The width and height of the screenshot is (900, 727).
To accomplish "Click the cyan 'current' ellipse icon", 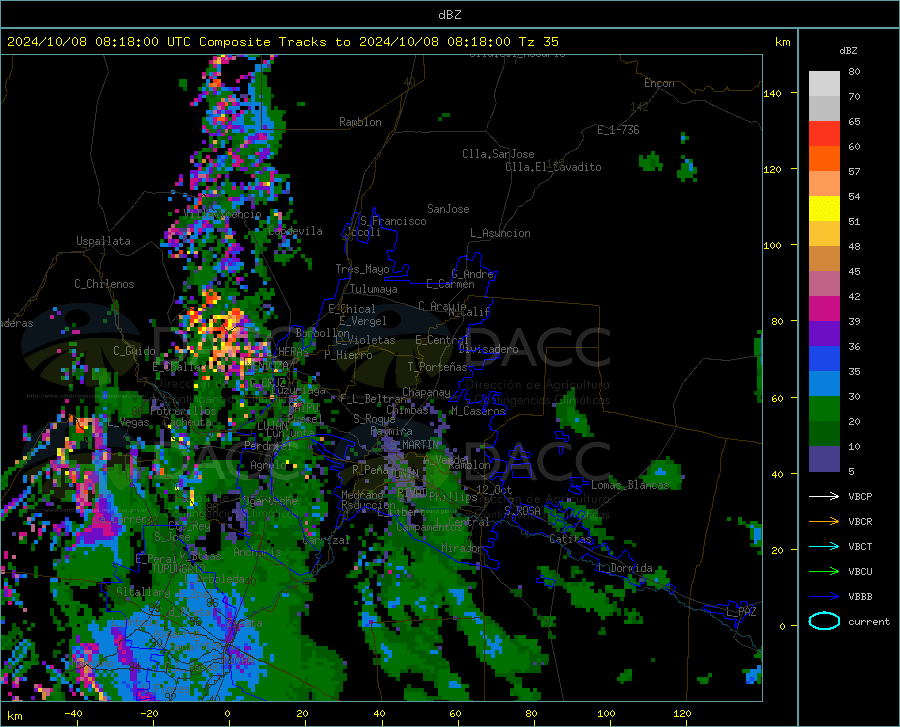I will click(x=824, y=621).
